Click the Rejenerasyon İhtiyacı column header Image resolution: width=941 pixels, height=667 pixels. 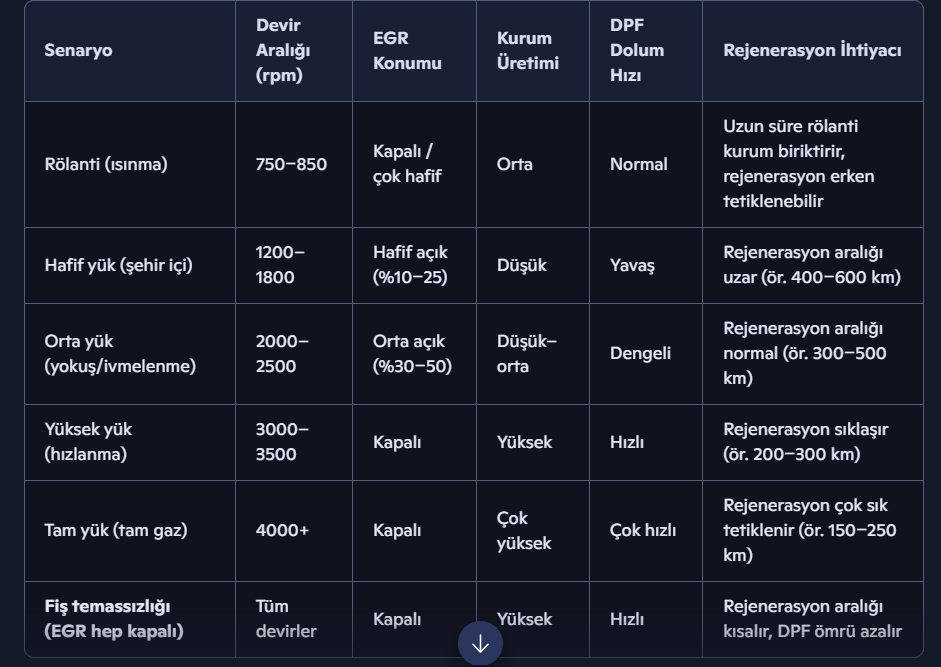point(812,50)
